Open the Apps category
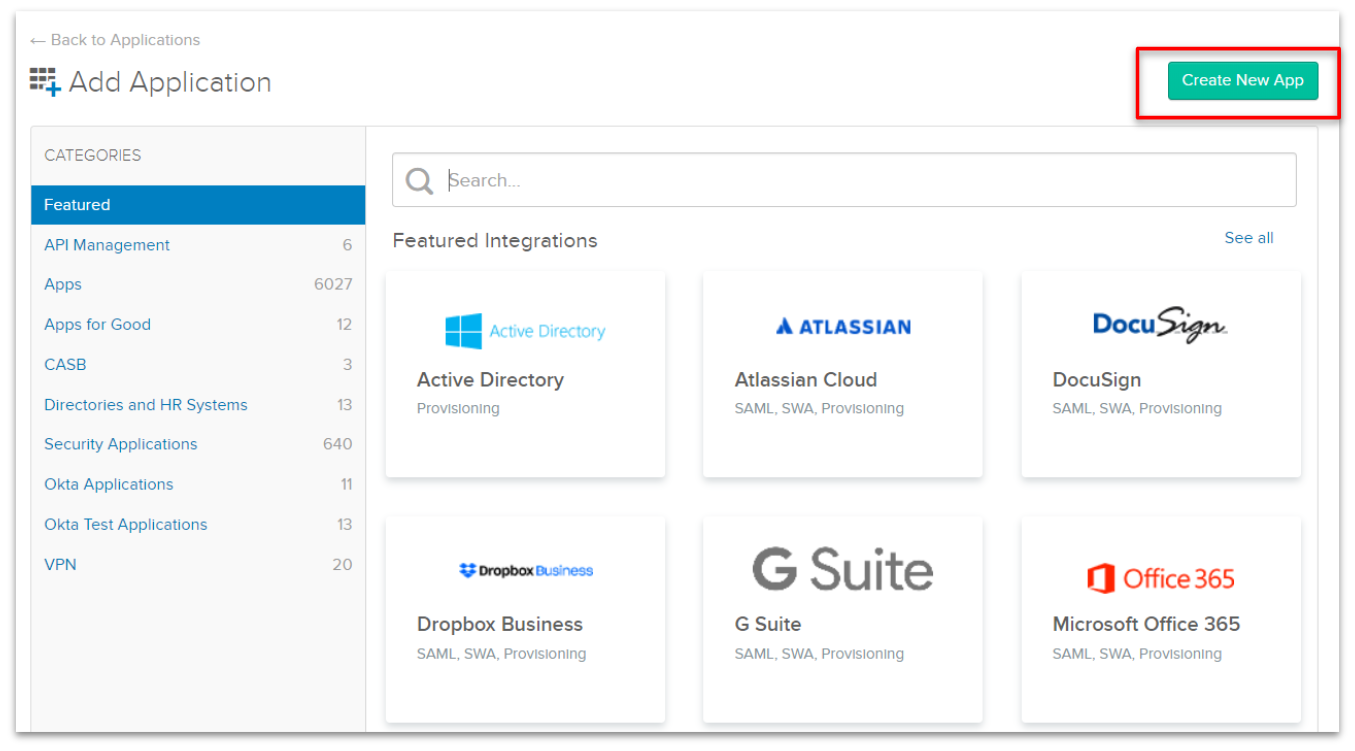The image size is (1355, 751). [x=63, y=285]
